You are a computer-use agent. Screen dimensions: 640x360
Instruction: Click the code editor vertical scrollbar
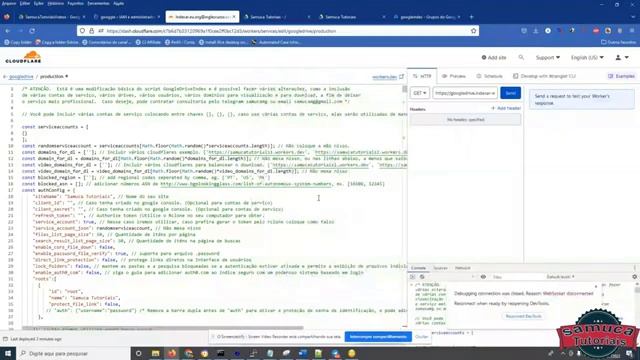[404, 89]
